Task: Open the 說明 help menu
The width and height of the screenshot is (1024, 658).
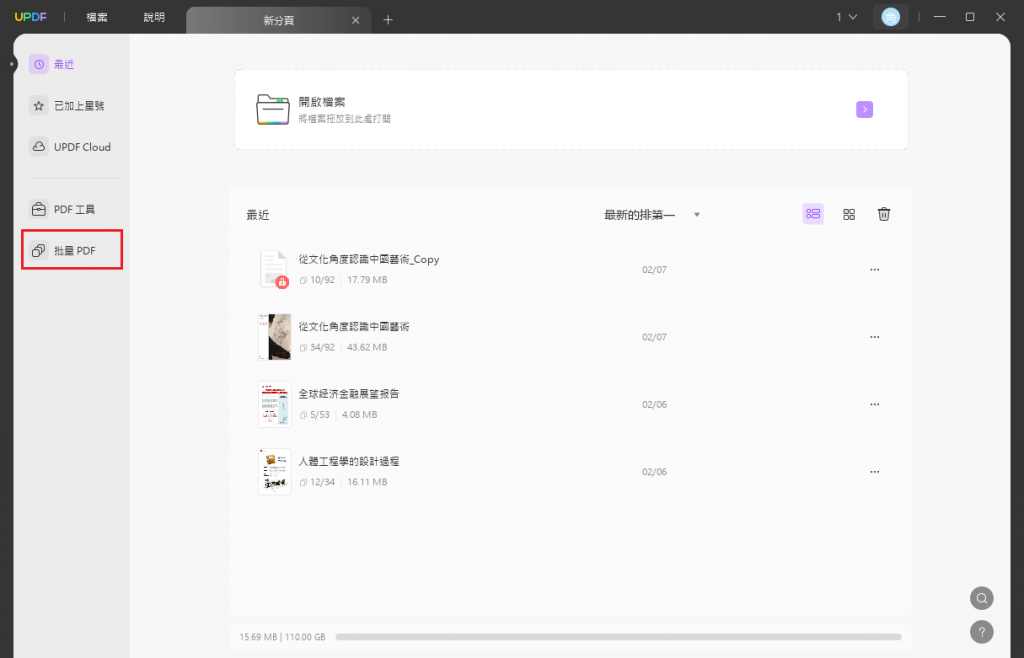Action: 154,18
